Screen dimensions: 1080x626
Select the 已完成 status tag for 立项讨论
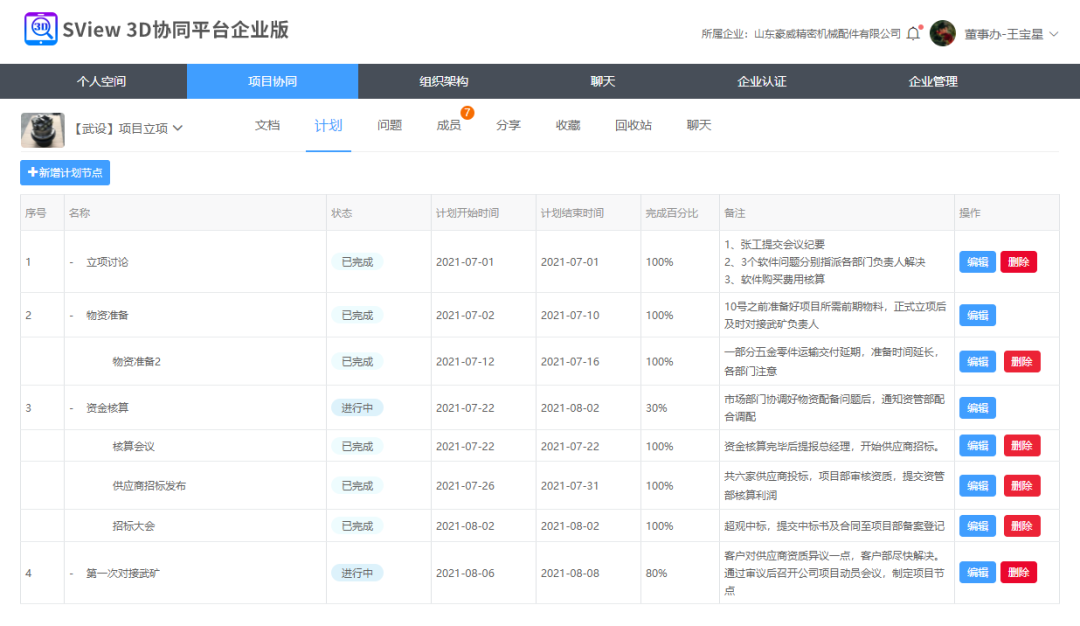[x=357, y=261]
